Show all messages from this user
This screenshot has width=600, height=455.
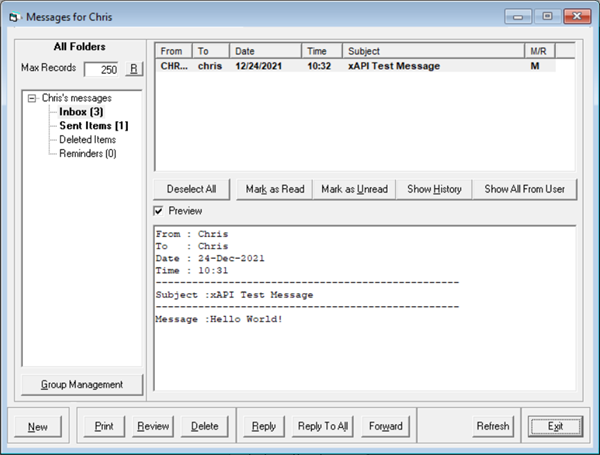[x=524, y=189]
